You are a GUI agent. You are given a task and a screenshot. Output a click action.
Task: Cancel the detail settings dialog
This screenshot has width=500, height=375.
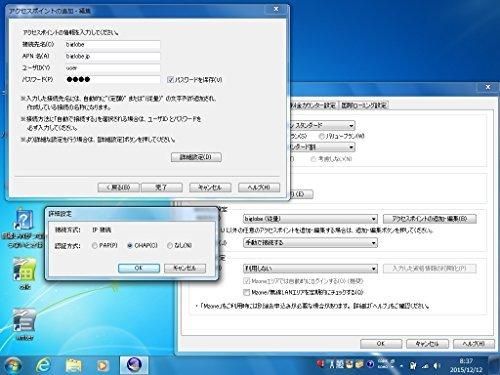(185, 268)
